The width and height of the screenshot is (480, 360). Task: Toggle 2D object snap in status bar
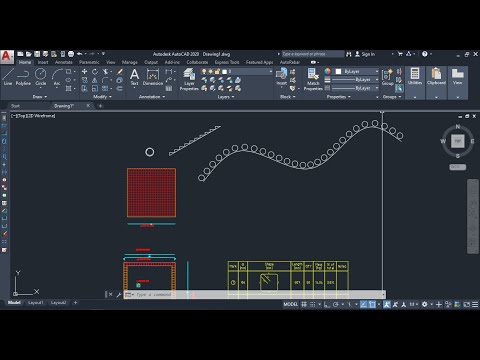372,304
